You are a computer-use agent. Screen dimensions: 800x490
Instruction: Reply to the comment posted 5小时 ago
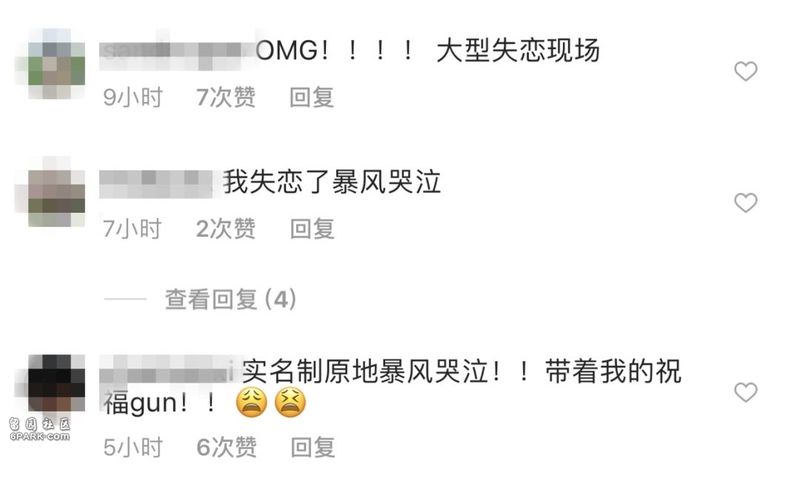(313, 447)
